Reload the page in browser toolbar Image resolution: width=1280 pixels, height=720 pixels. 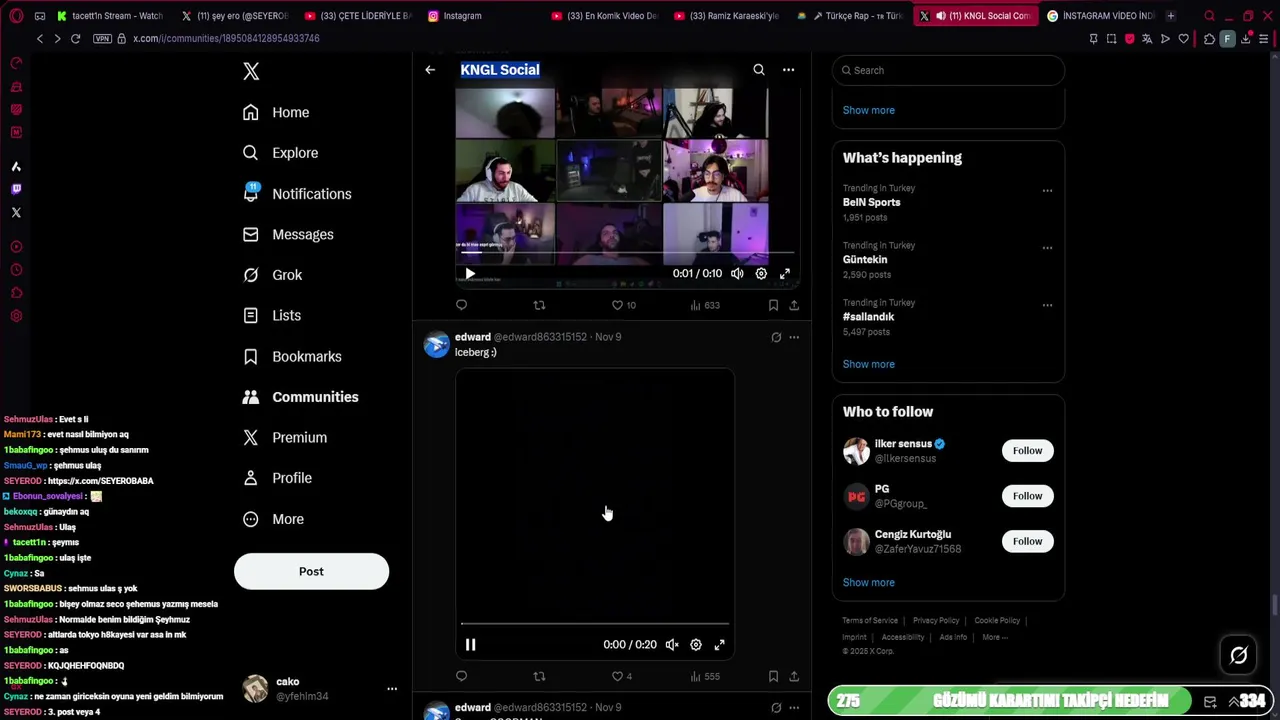coord(75,39)
